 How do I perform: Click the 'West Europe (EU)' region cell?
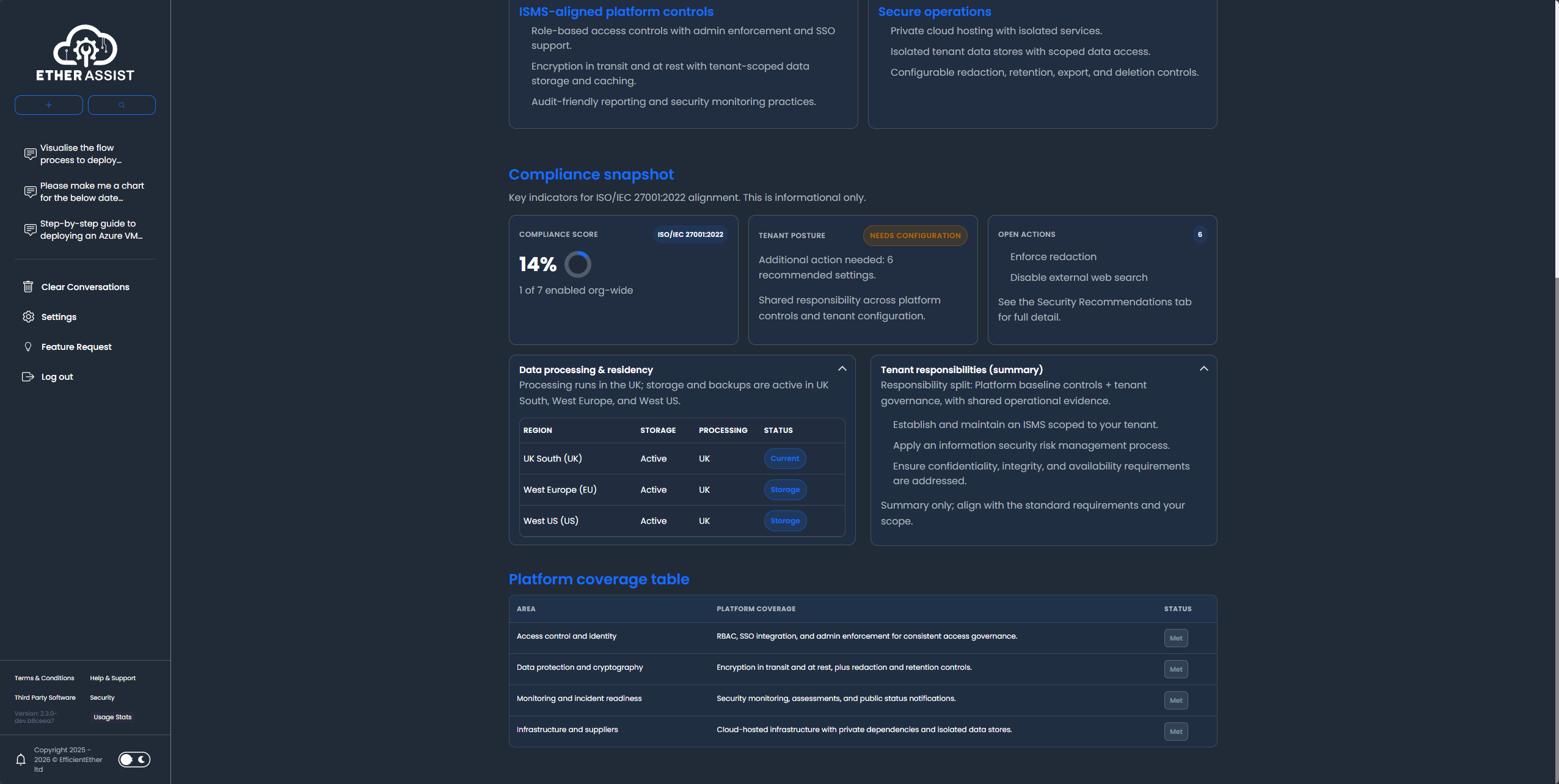point(560,490)
